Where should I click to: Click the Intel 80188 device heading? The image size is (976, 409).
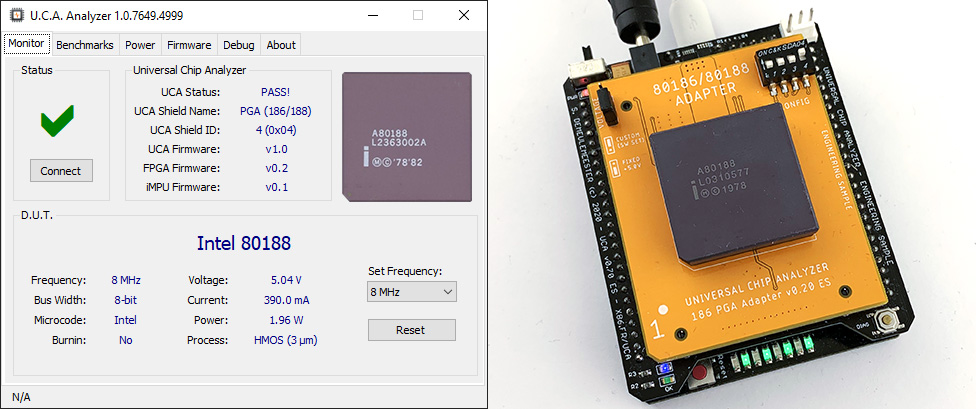pos(244,243)
